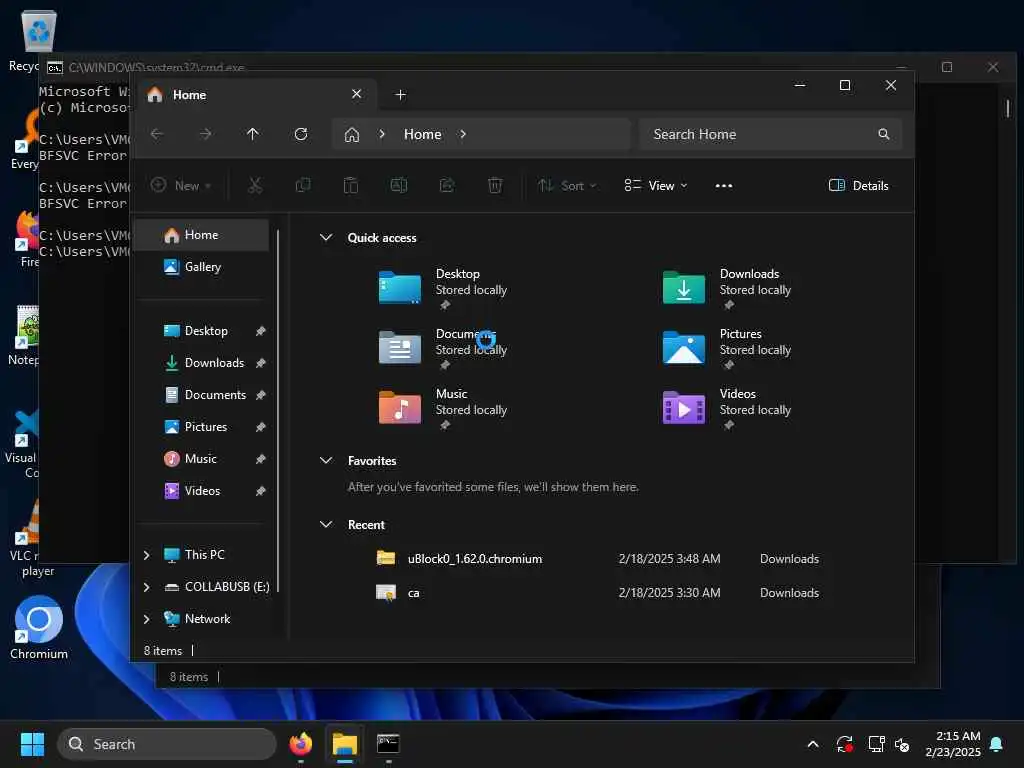Open the Windows Start menu
The width and height of the screenshot is (1024, 768).
tap(32, 744)
